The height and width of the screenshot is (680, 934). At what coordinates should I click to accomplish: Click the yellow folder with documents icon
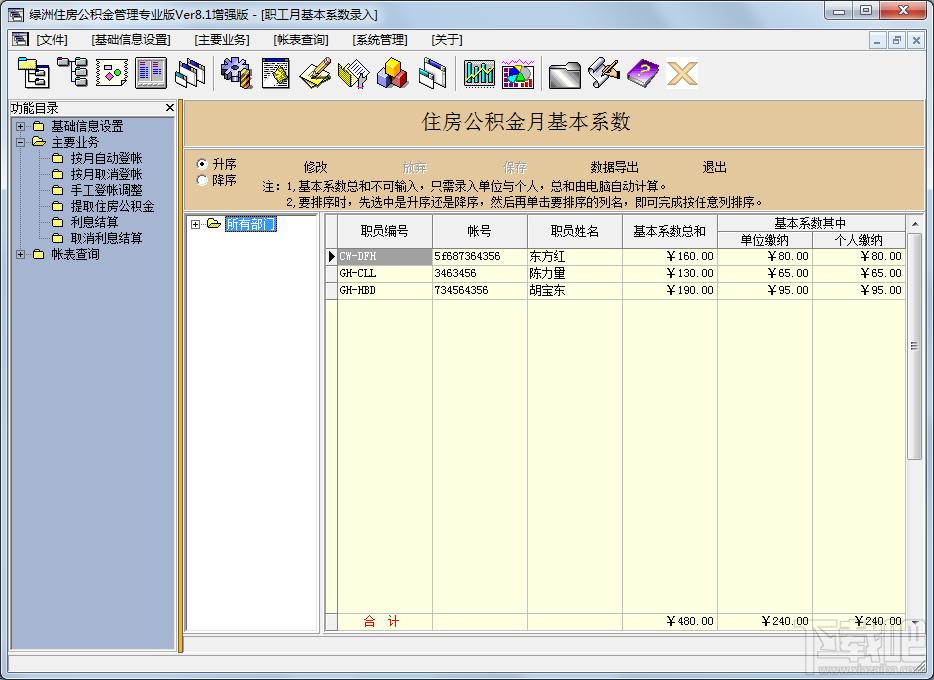click(x=354, y=73)
